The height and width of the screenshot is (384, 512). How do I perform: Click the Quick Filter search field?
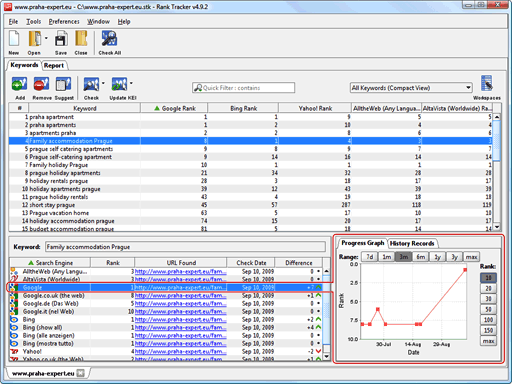pos(243,88)
